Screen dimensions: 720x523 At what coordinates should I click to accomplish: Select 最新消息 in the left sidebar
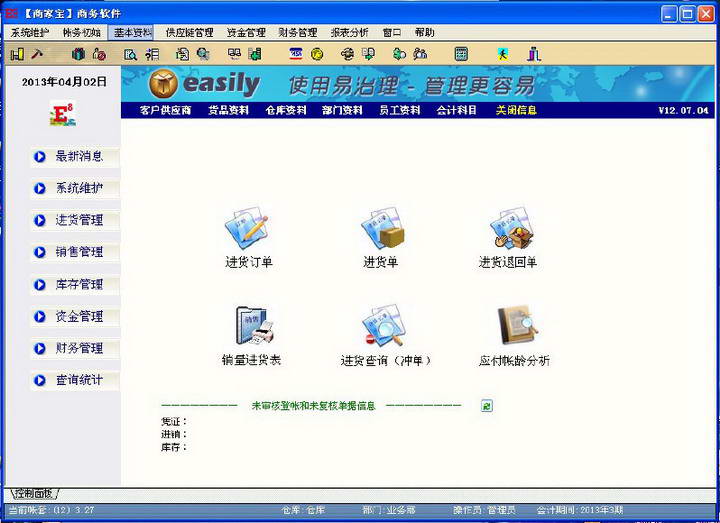click(75, 157)
